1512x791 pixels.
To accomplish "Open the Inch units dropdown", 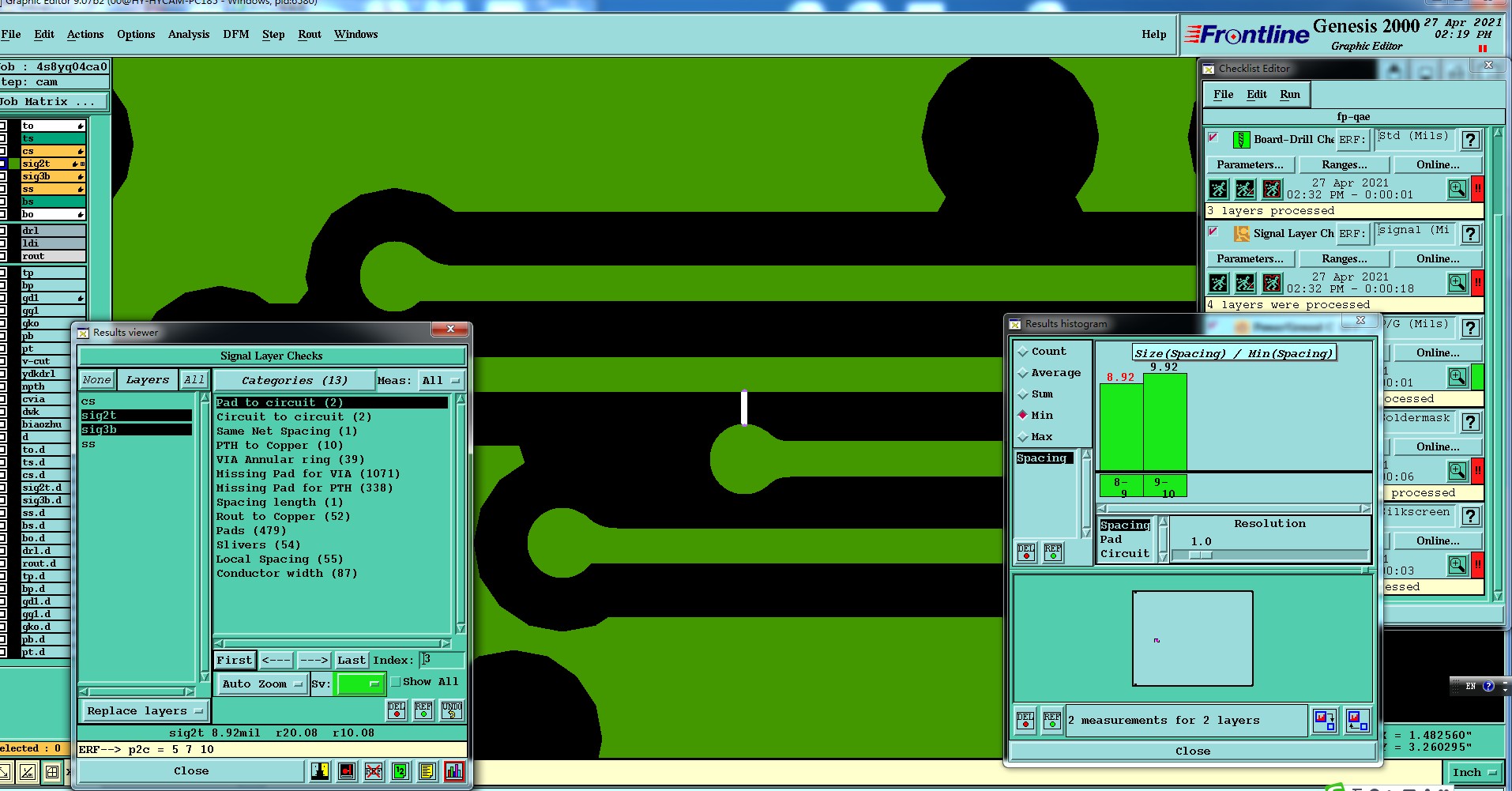I will tap(1474, 773).
